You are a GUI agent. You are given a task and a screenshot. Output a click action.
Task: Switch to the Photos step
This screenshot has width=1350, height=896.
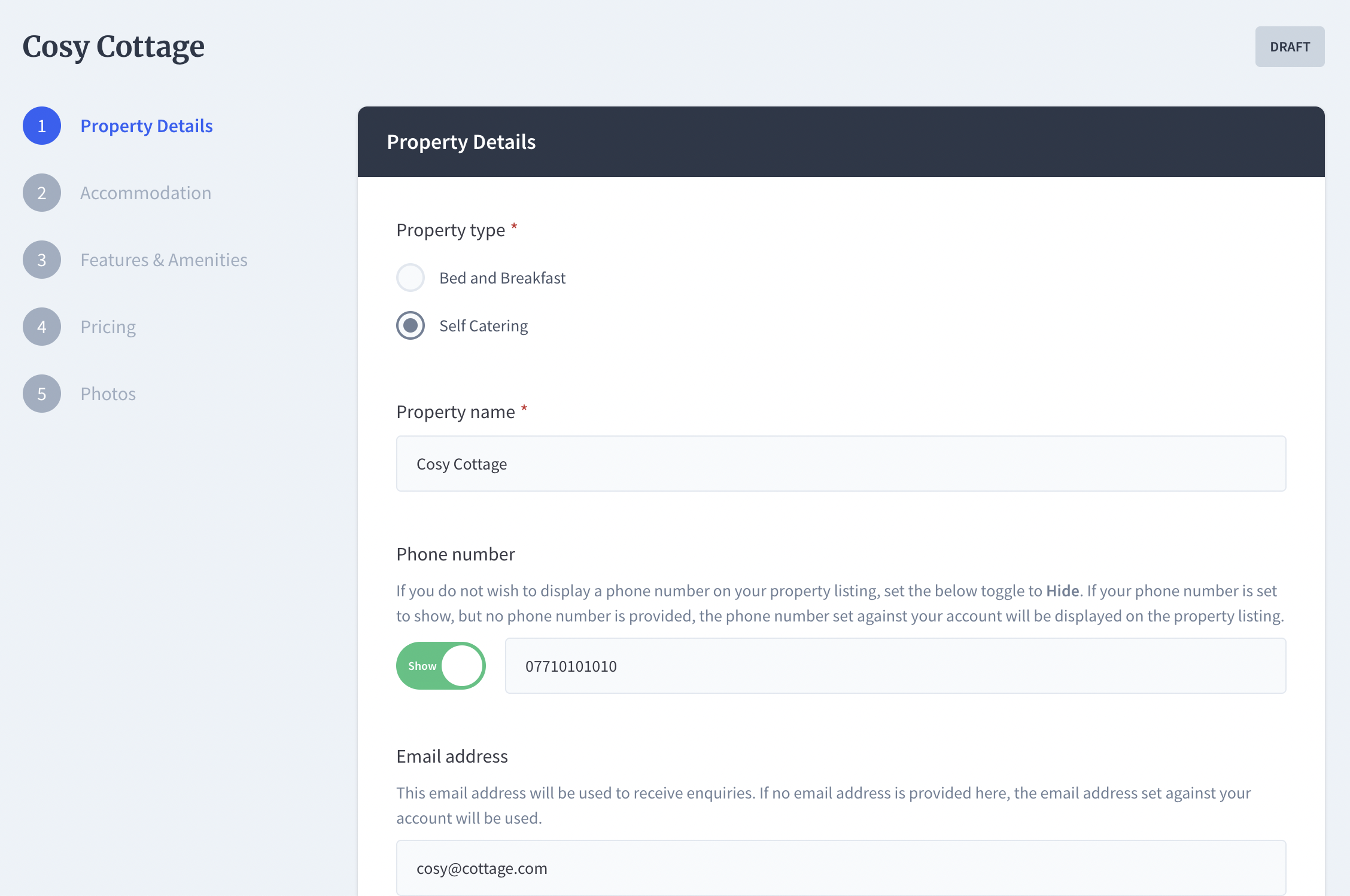[x=108, y=394]
